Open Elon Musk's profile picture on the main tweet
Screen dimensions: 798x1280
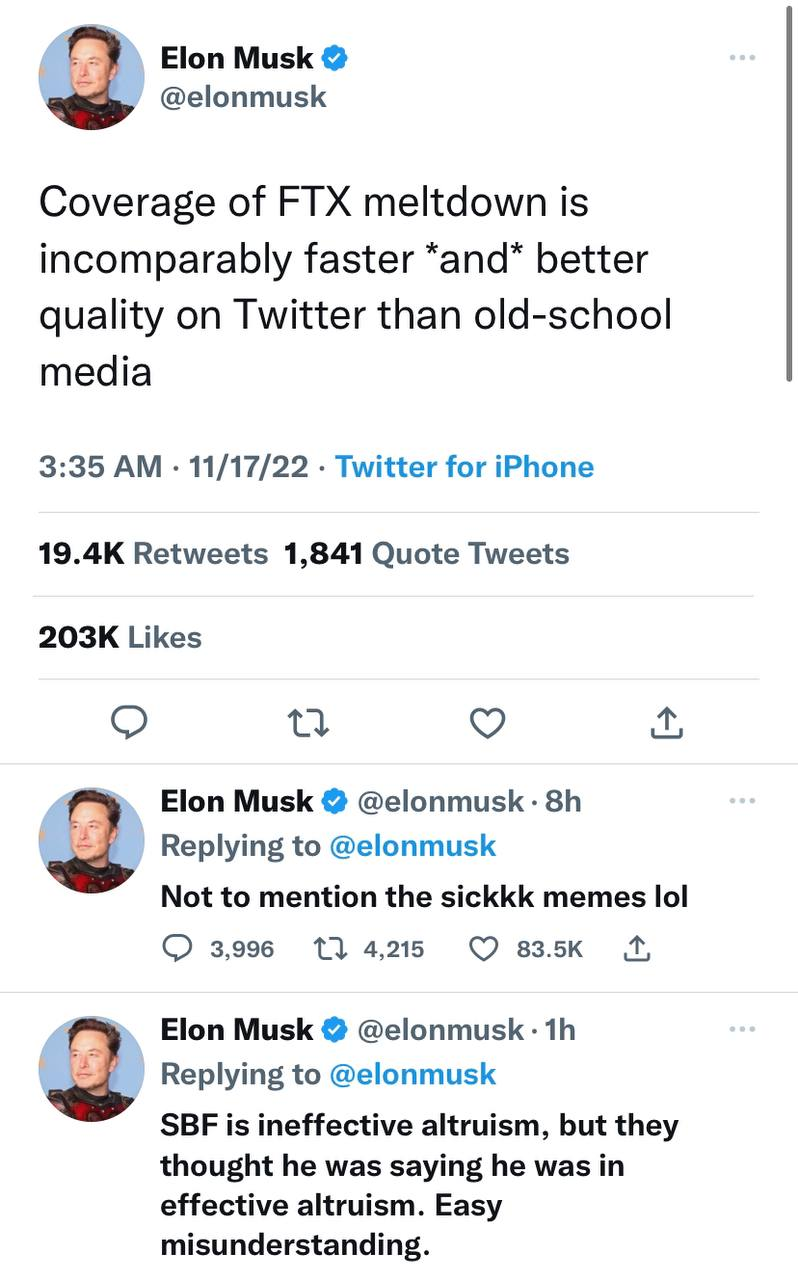tap(91, 77)
